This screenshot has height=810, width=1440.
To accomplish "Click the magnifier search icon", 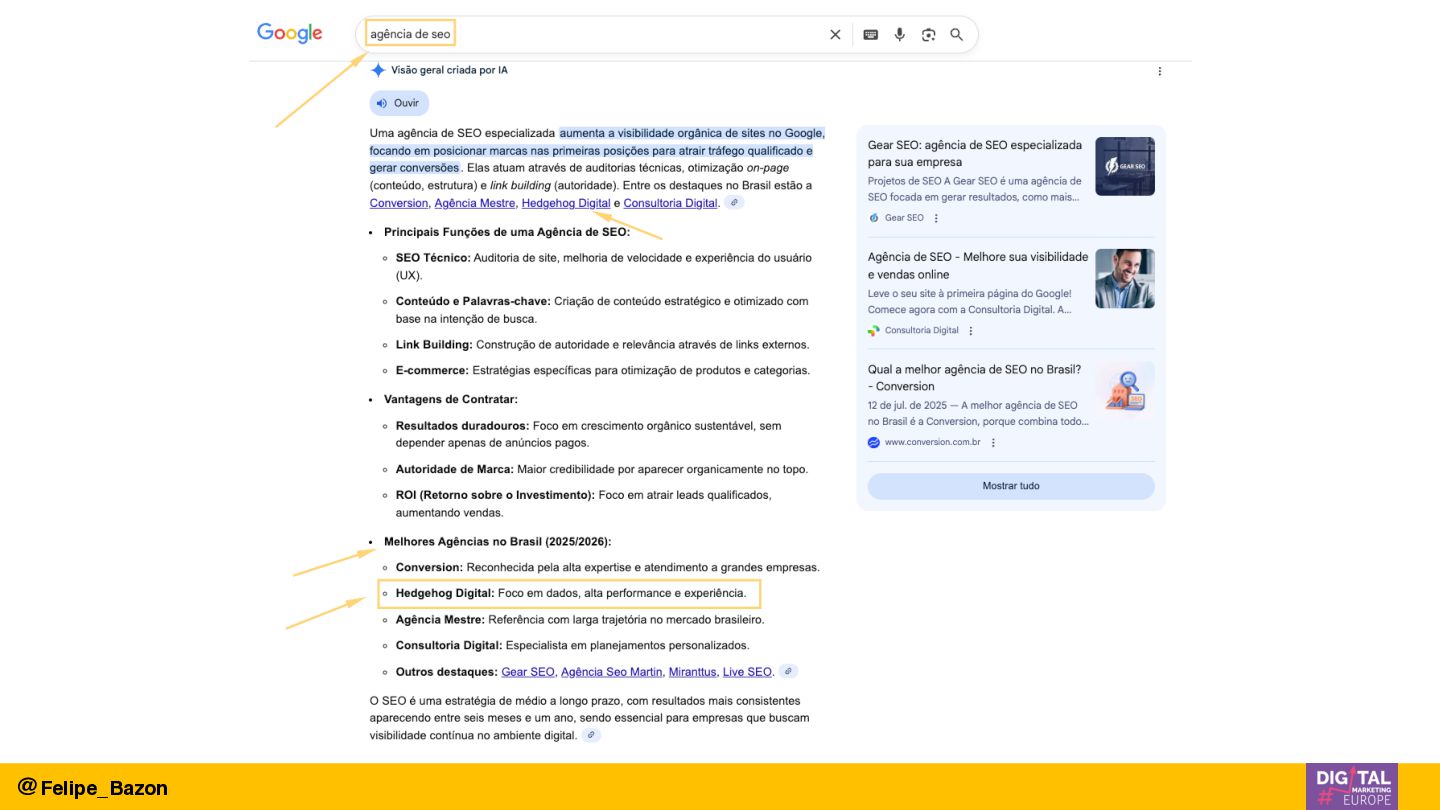I will click(x=957, y=34).
